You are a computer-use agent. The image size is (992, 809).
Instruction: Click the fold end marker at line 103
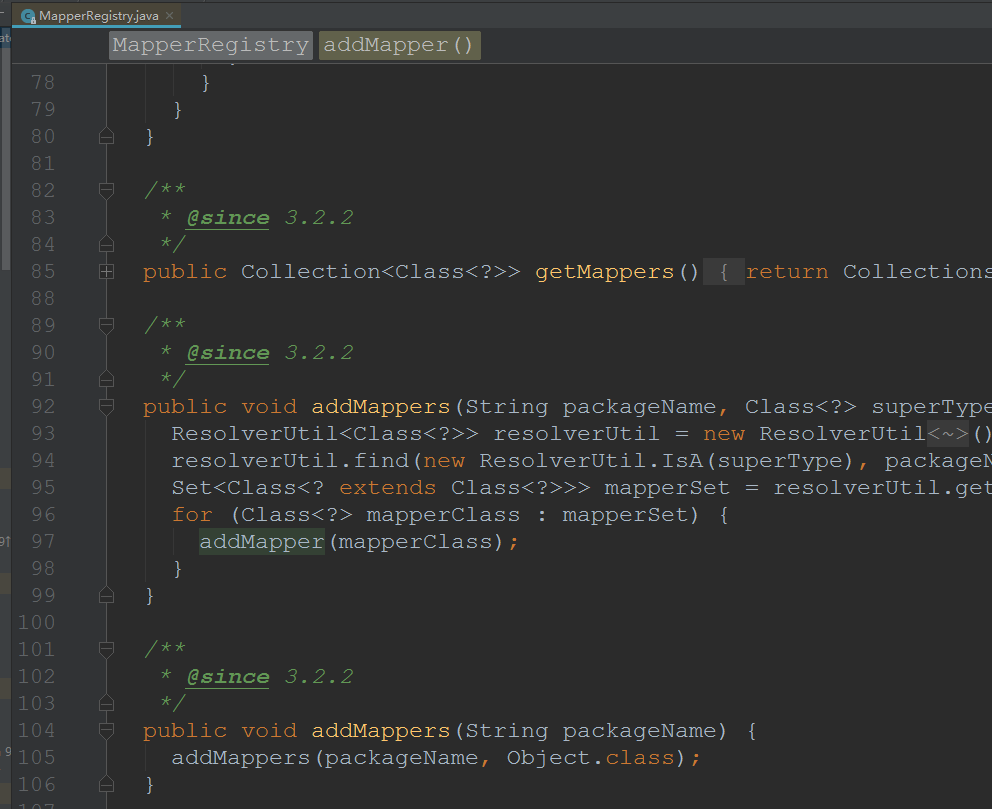click(x=106, y=703)
